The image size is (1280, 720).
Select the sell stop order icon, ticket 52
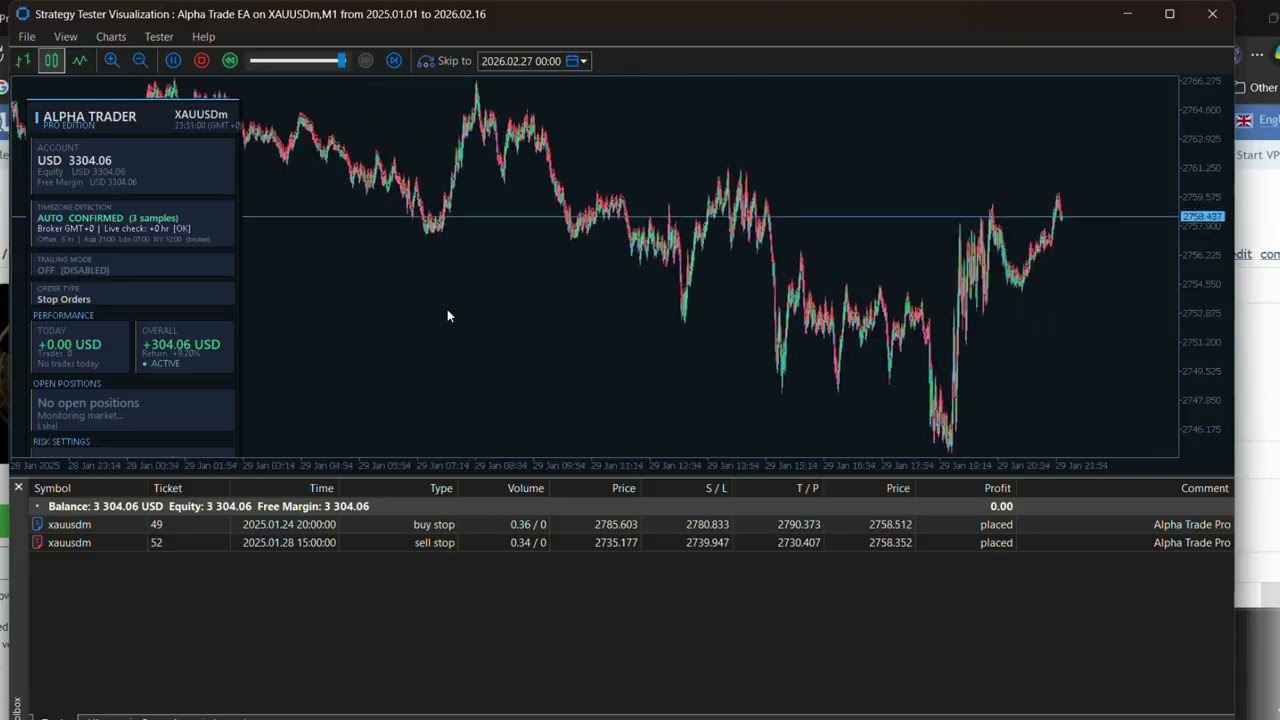point(38,542)
